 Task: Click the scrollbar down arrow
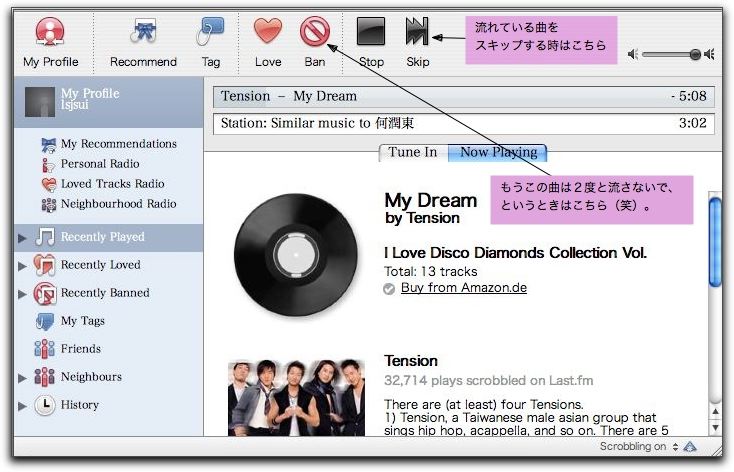(x=715, y=428)
